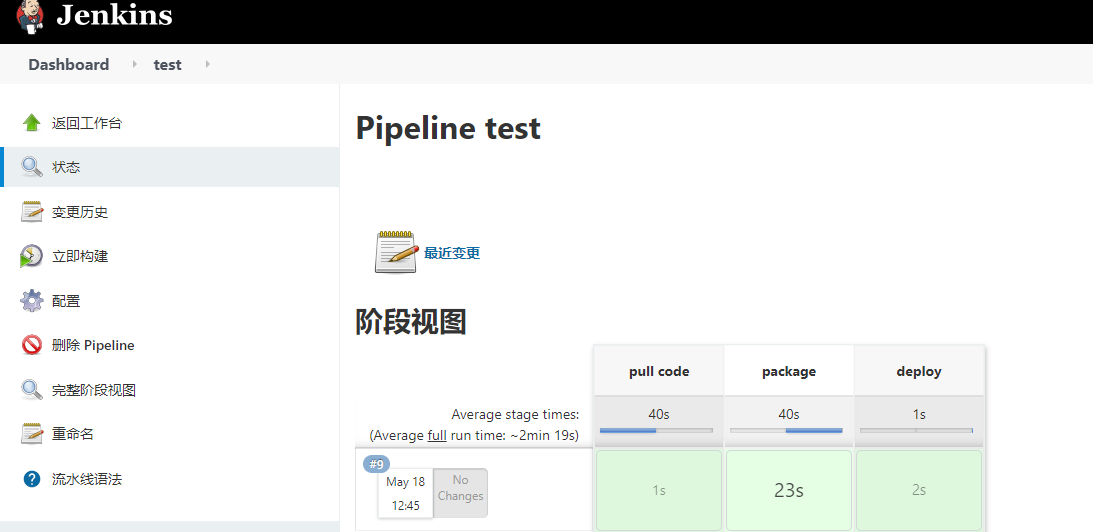Click the red prohibited icon for 删除 Pipeline
Viewport: 1093px width, 532px height.
point(32,345)
